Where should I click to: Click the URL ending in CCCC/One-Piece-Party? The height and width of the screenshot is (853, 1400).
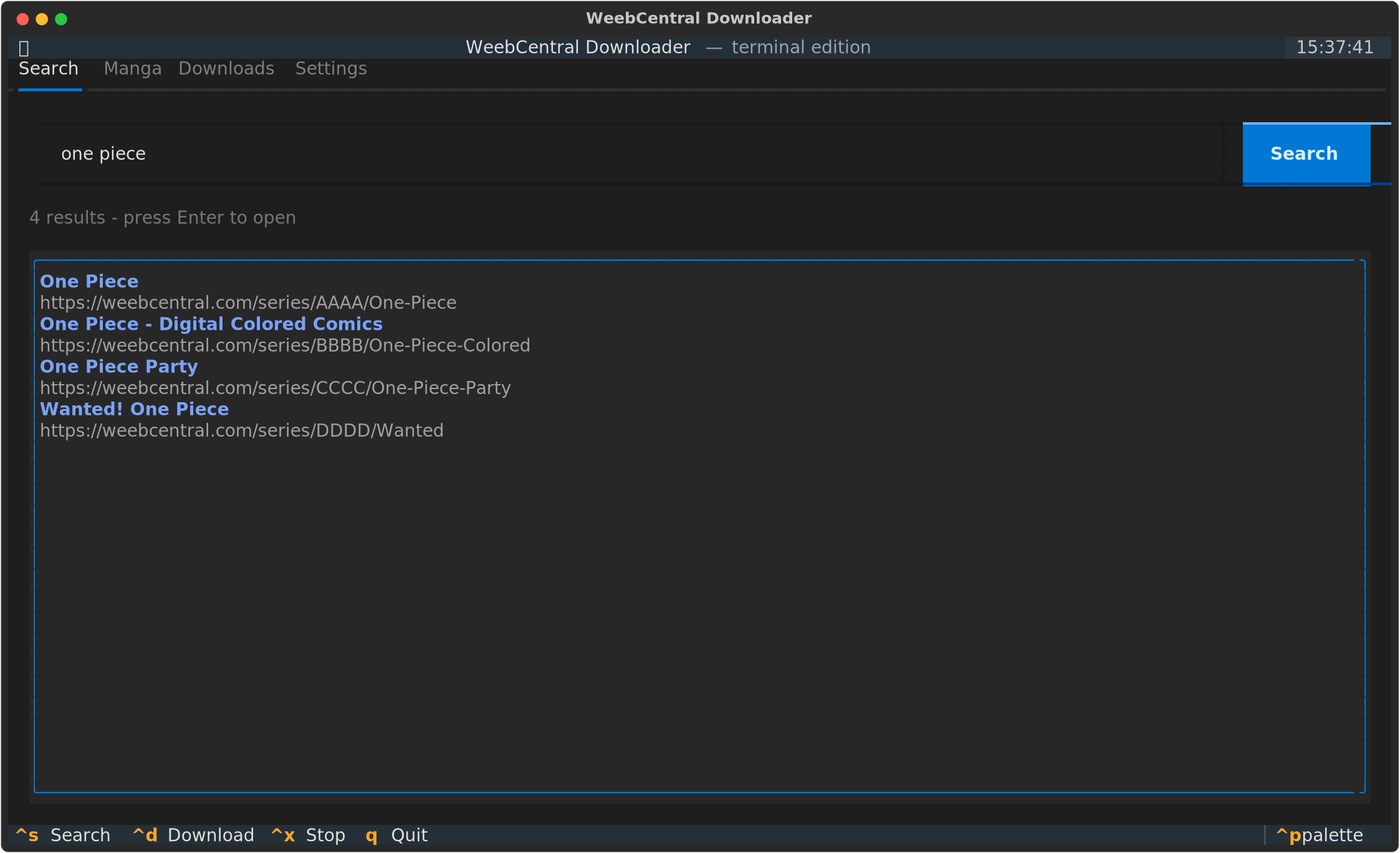(x=276, y=388)
